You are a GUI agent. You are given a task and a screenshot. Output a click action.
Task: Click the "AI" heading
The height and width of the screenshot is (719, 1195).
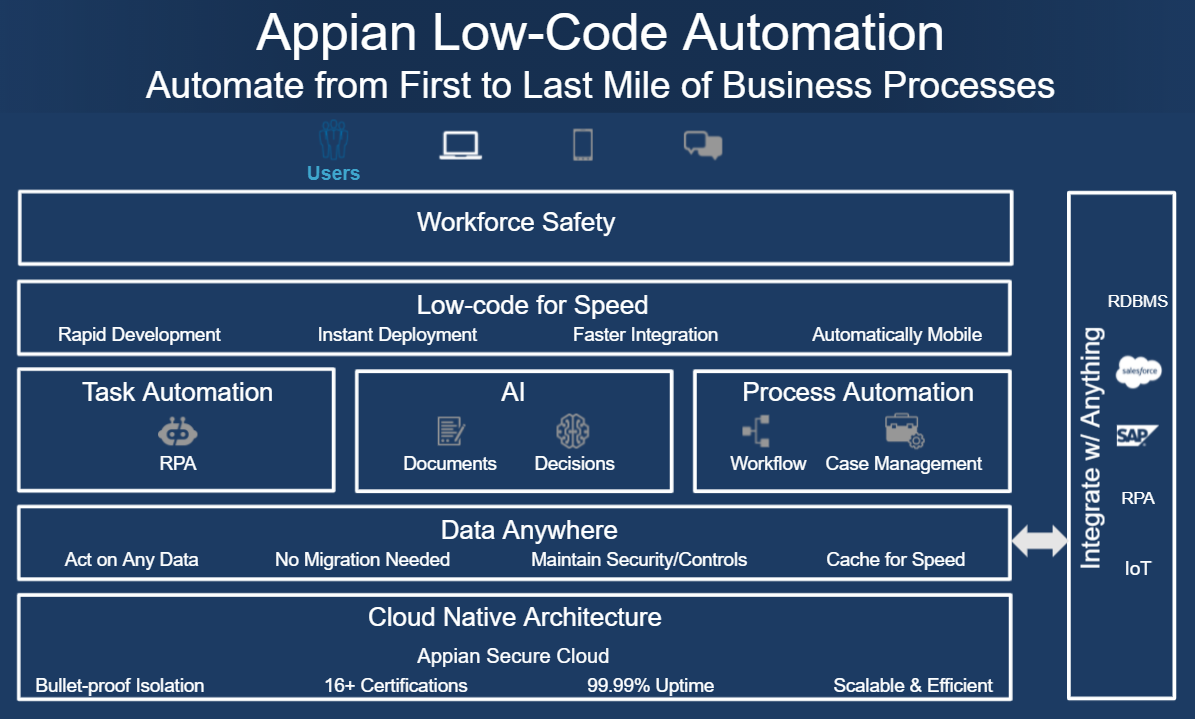pyautogui.click(x=513, y=392)
